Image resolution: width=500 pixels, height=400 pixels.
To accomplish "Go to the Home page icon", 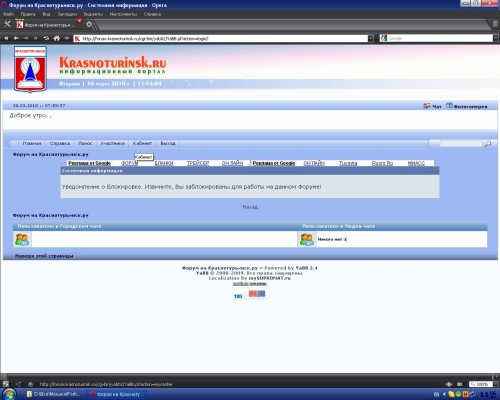I will (57, 38).
